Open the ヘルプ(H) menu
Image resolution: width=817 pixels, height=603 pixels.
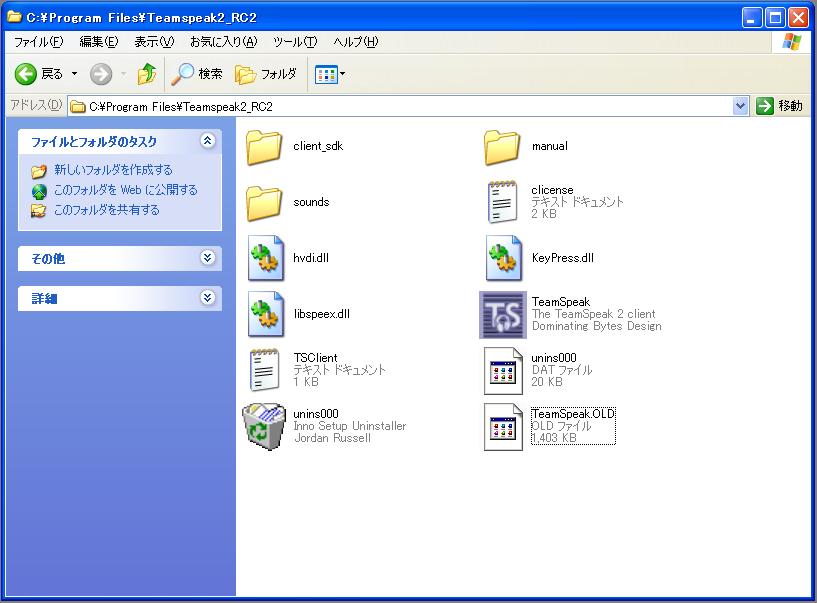click(355, 42)
